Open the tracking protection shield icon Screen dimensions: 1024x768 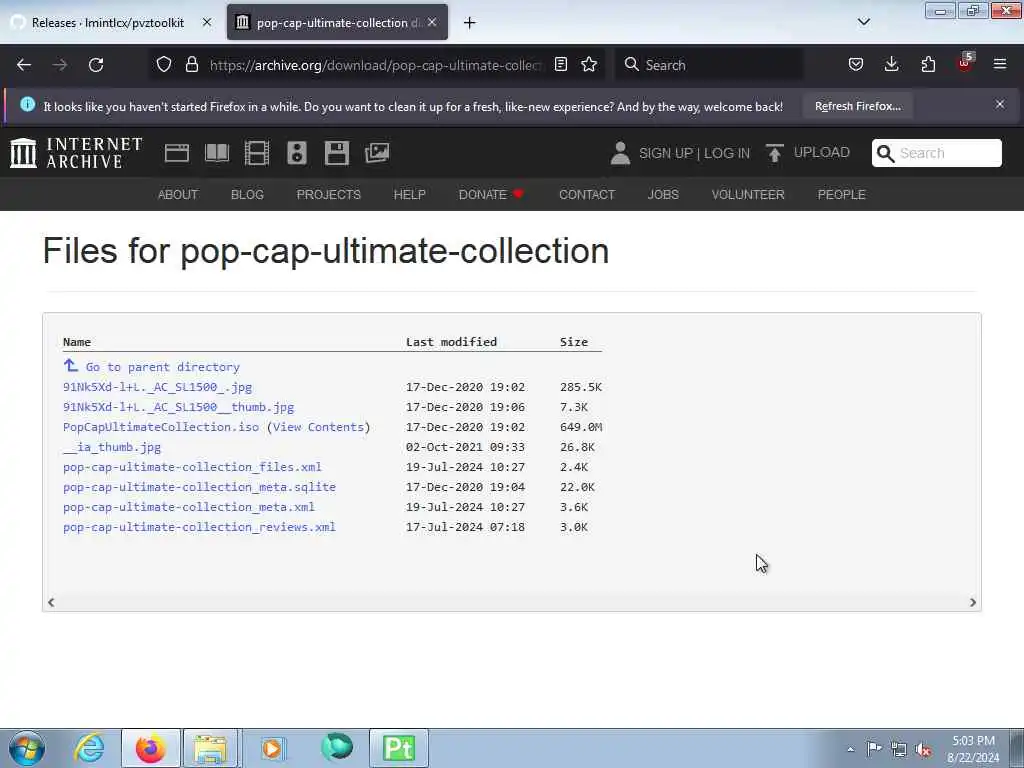[164, 64]
